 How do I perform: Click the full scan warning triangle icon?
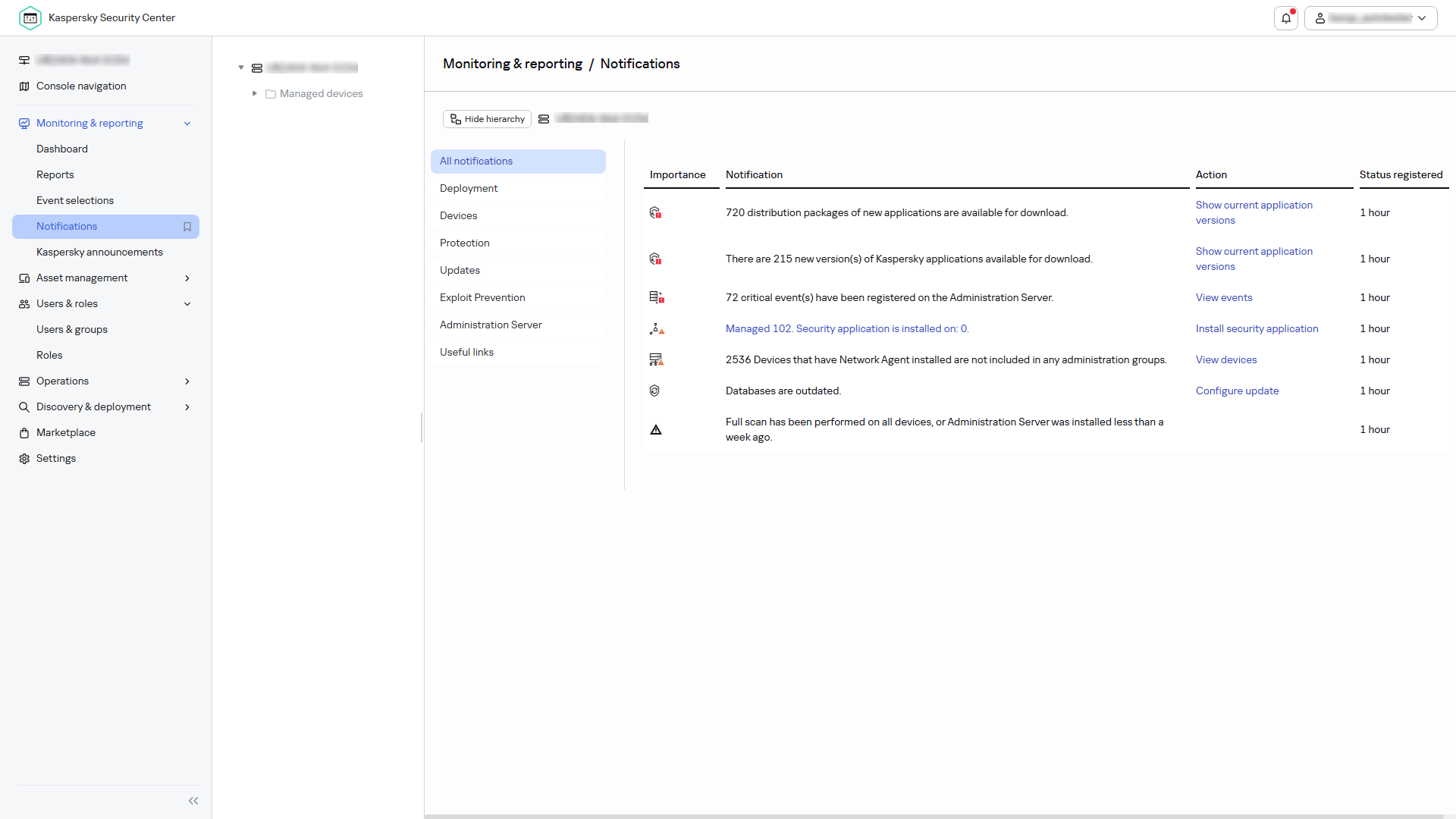point(656,430)
